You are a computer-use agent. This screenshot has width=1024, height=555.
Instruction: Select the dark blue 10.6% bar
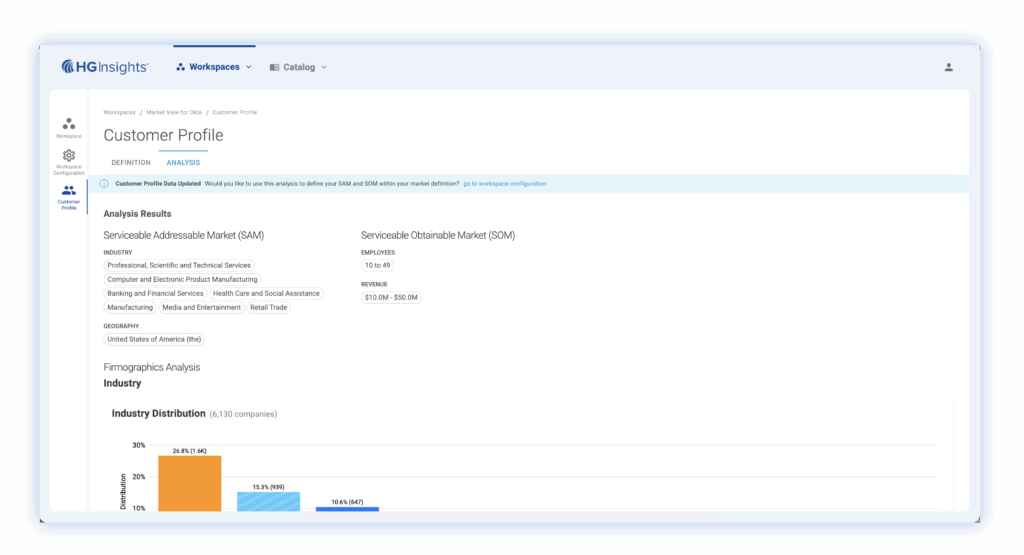[347, 509]
